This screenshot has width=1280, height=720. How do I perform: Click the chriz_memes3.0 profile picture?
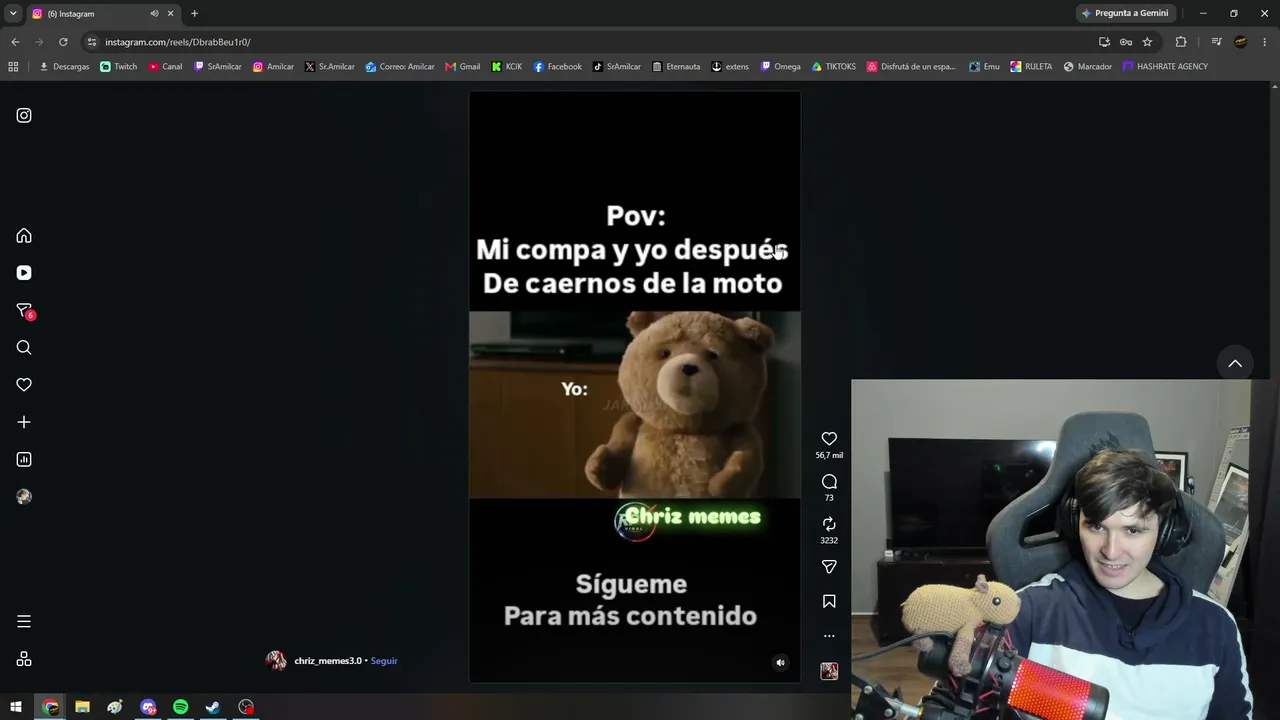(276, 661)
